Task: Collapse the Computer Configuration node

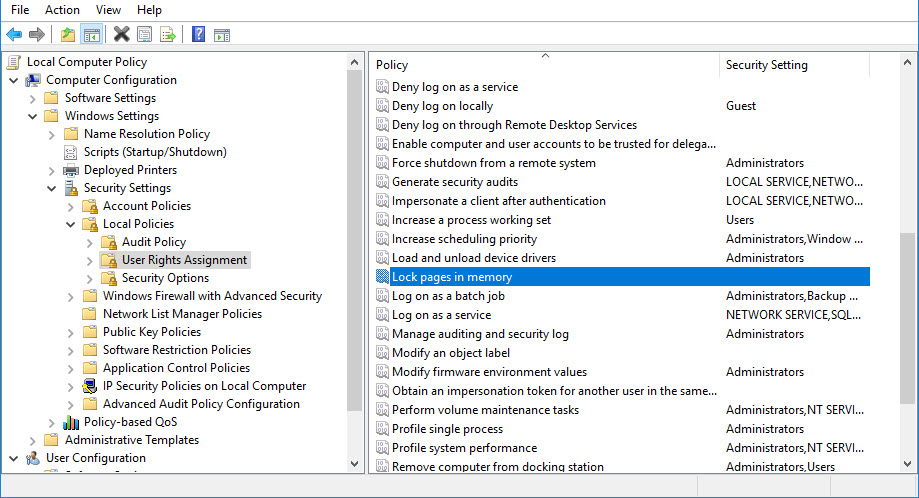Action: click(13, 80)
